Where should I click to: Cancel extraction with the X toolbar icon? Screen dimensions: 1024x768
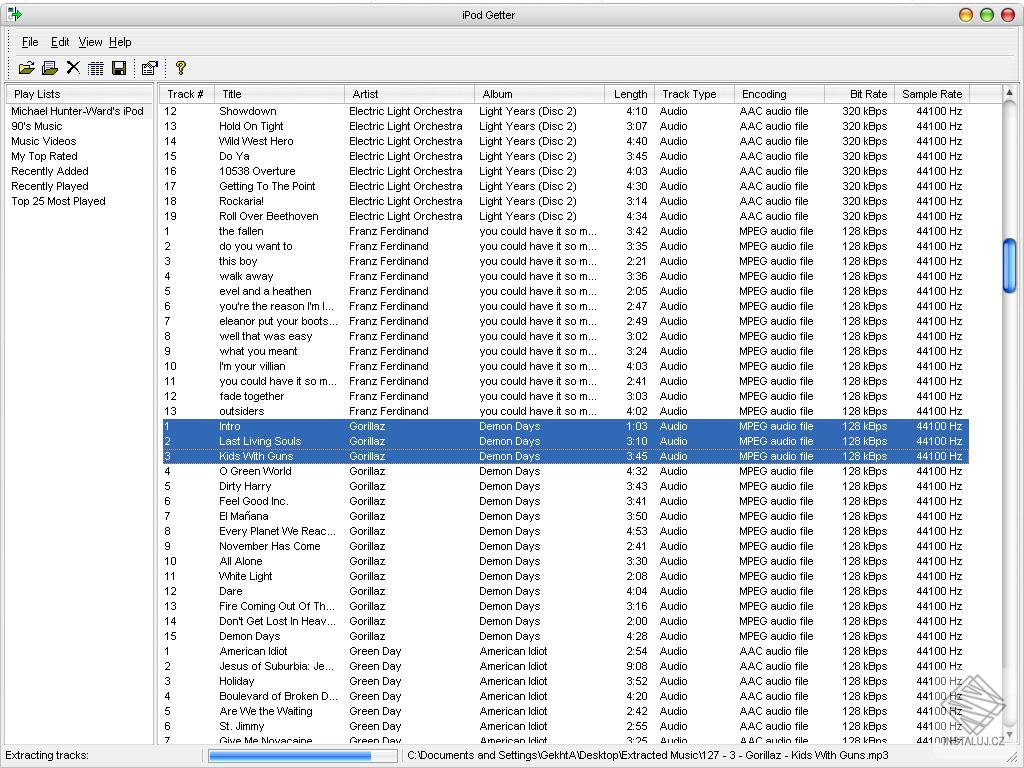(72, 68)
